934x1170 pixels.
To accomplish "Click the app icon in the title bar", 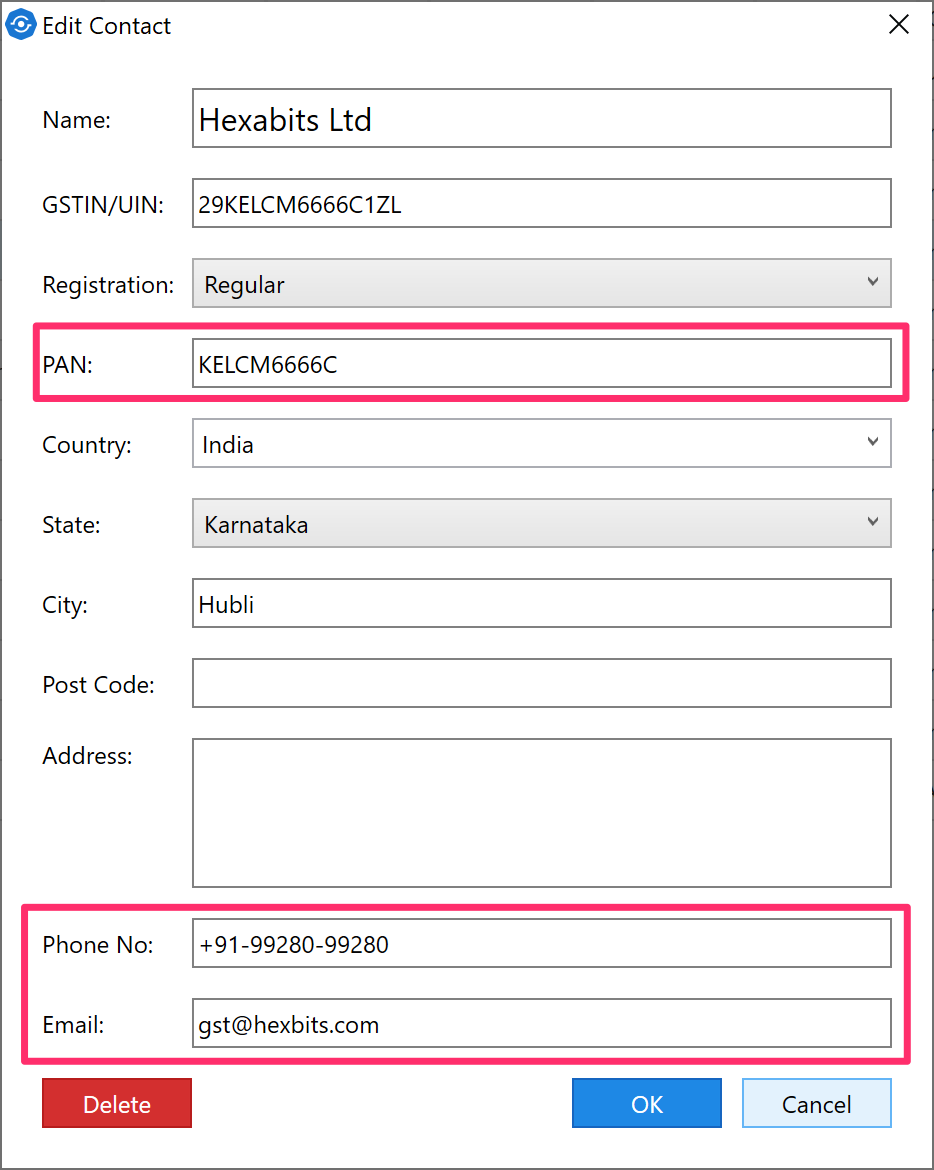I will [22, 25].
